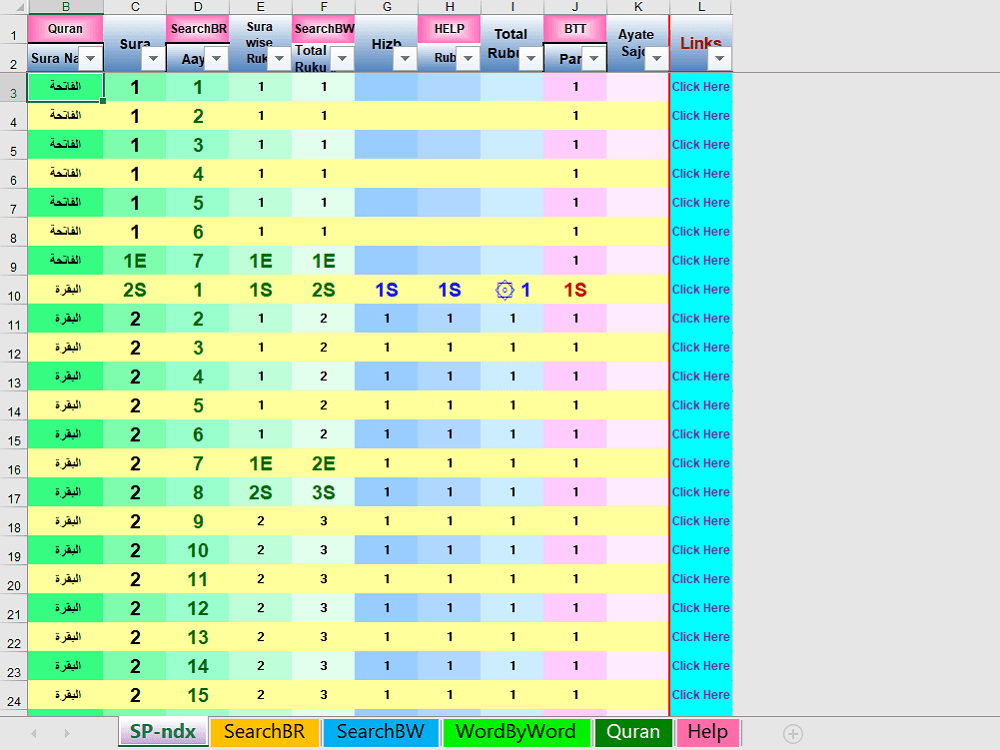The image size is (1000, 750).
Task: Click the Select All corner triangle
Action: tap(19, 7)
